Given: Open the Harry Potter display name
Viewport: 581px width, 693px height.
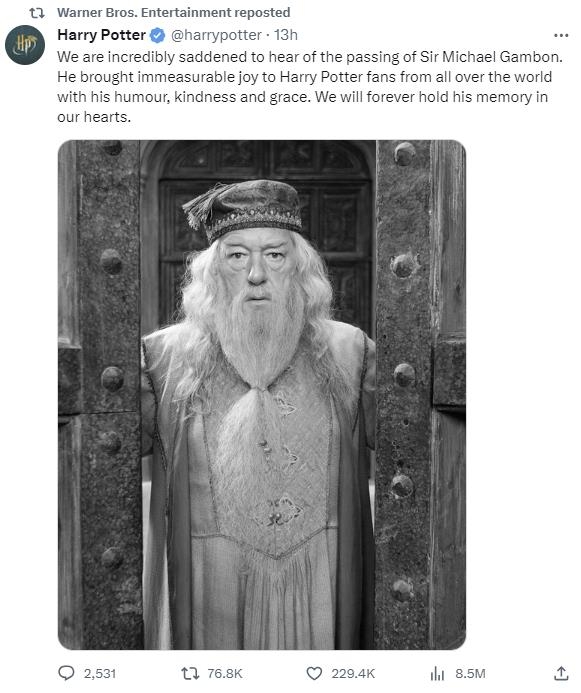Looking at the screenshot, I should click(102, 35).
